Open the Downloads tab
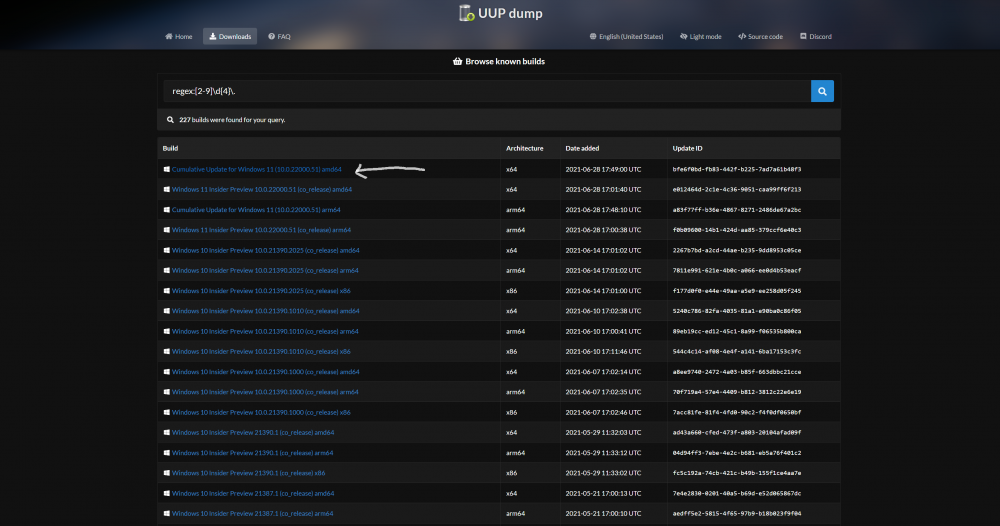The height and width of the screenshot is (526, 1000). [230, 36]
